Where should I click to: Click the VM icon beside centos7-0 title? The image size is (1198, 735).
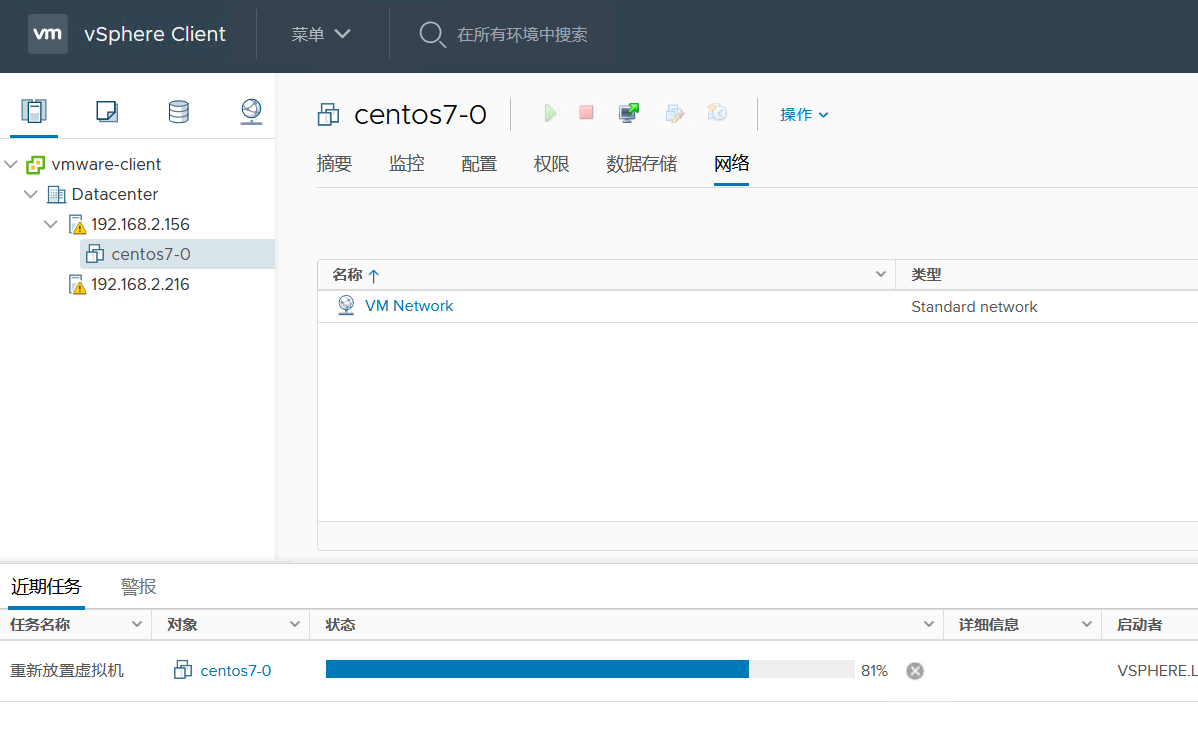tap(329, 115)
